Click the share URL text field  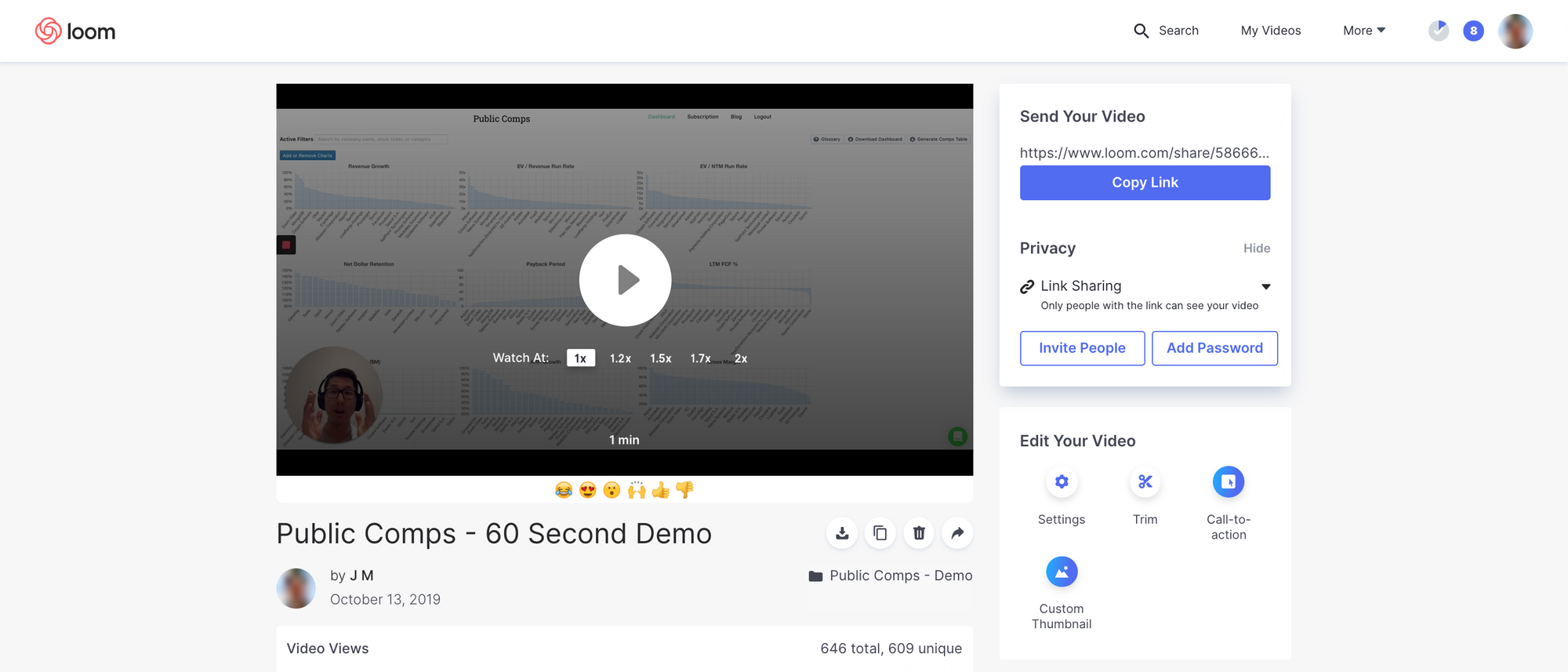(x=1145, y=153)
